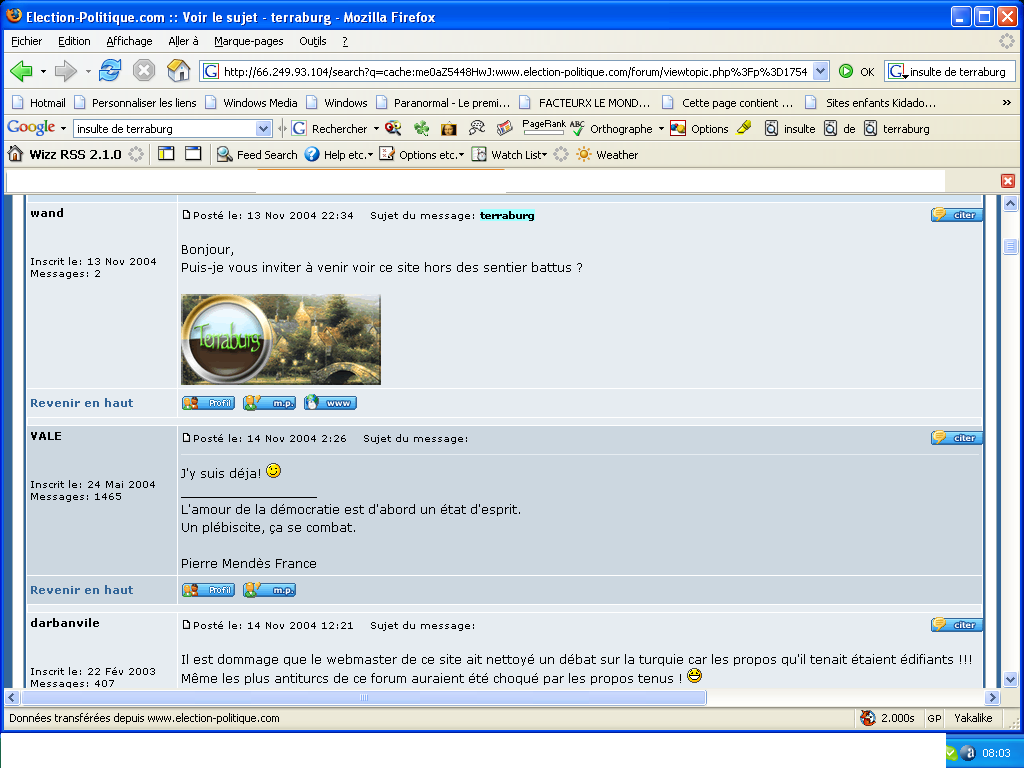Click the Google logo in the toolbar
Viewport: 1024px width, 768px height.
pos(31,128)
